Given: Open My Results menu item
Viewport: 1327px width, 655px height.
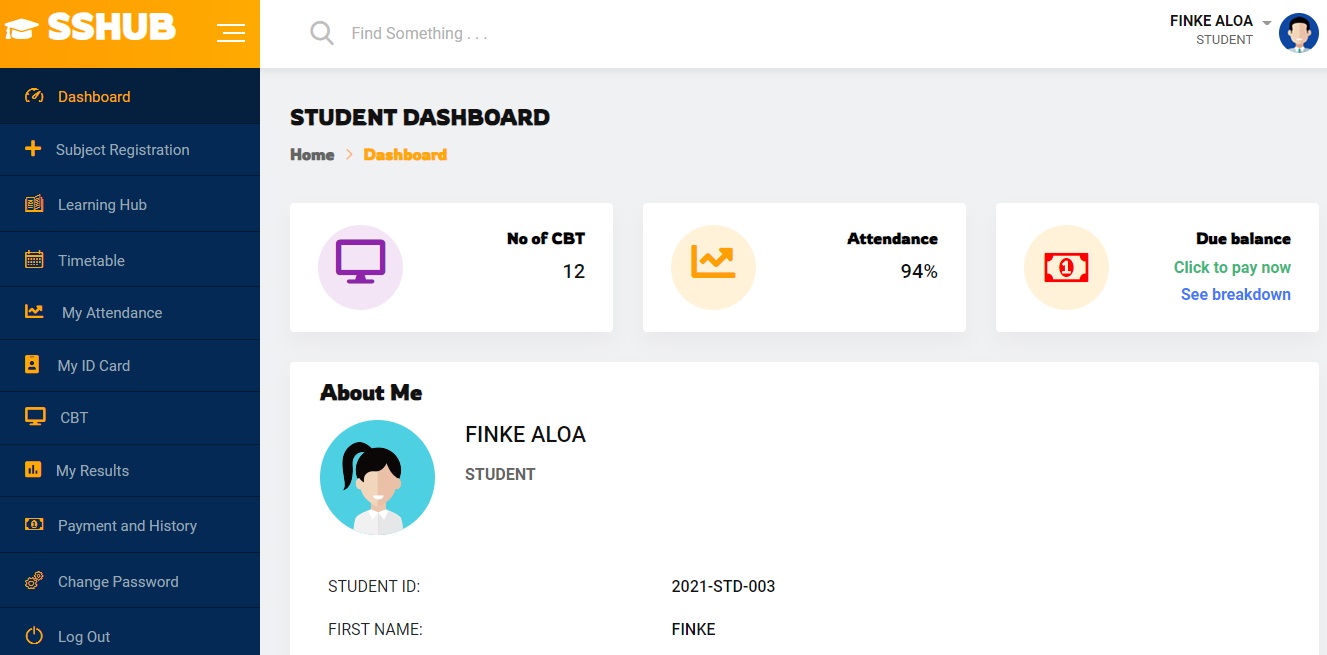Looking at the screenshot, I should (x=92, y=471).
